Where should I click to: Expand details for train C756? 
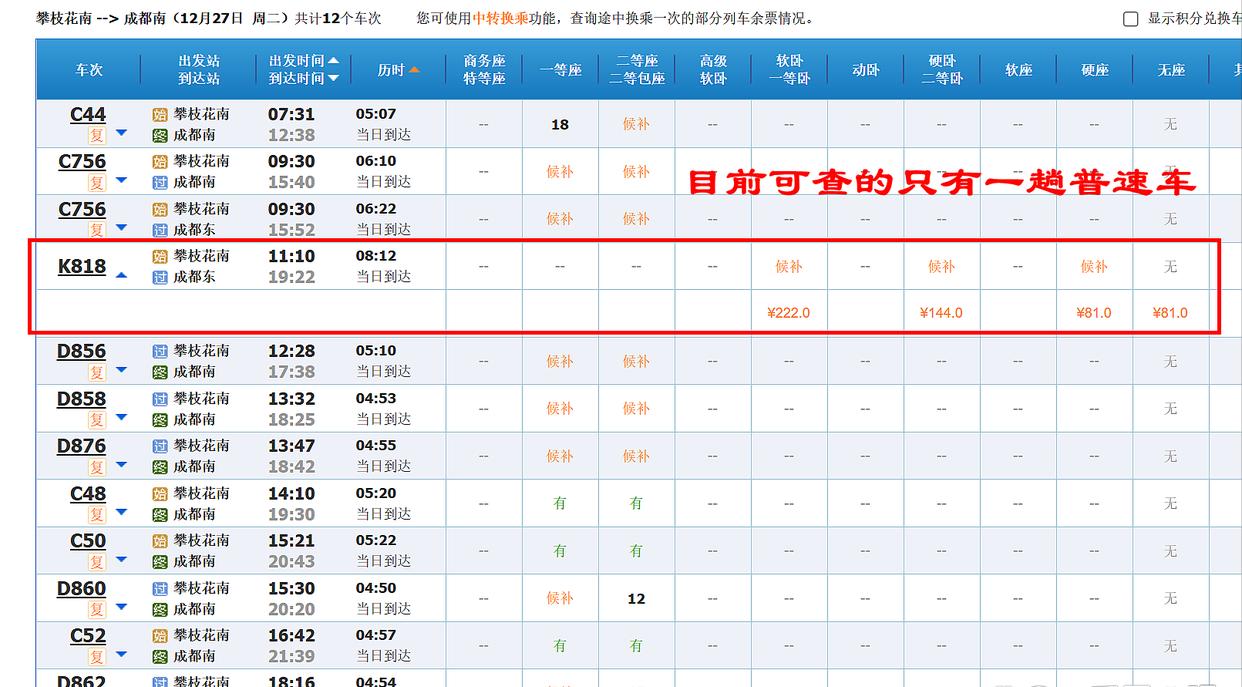click(x=120, y=182)
